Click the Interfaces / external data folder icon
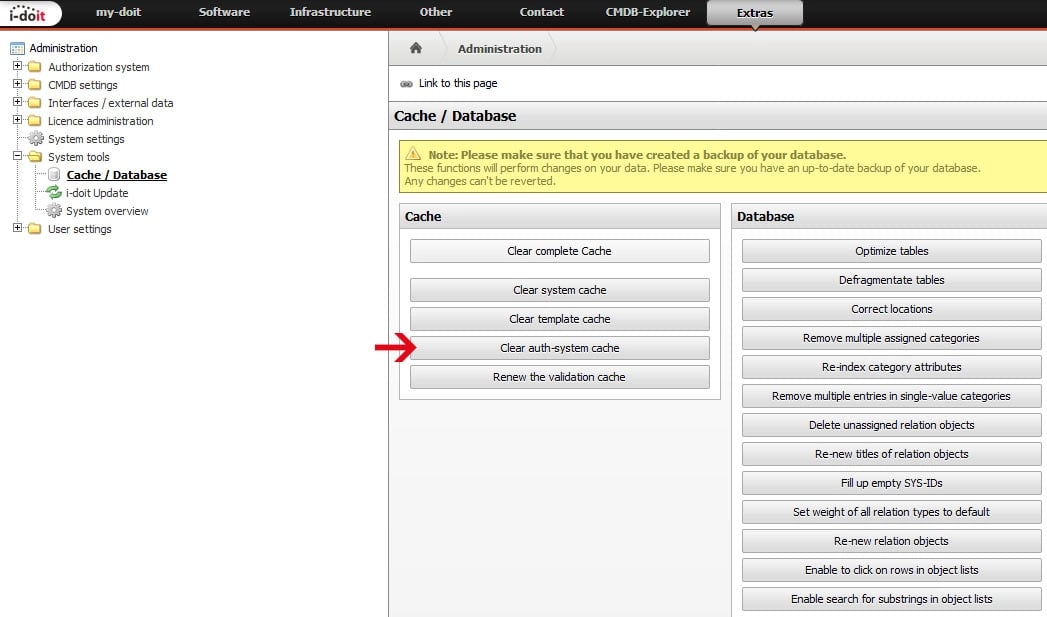The width and height of the screenshot is (1047, 617). pyautogui.click(x=35, y=103)
